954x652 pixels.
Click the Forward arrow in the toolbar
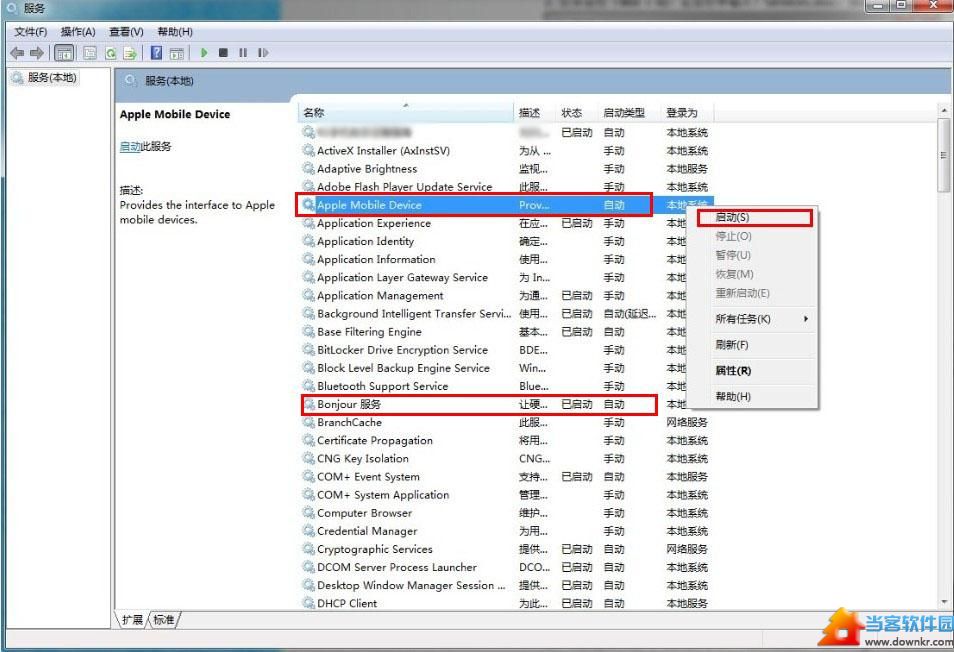[x=37, y=53]
